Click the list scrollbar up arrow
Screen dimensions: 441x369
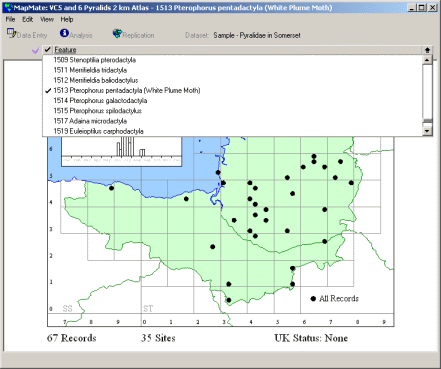click(x=427, y=60)
